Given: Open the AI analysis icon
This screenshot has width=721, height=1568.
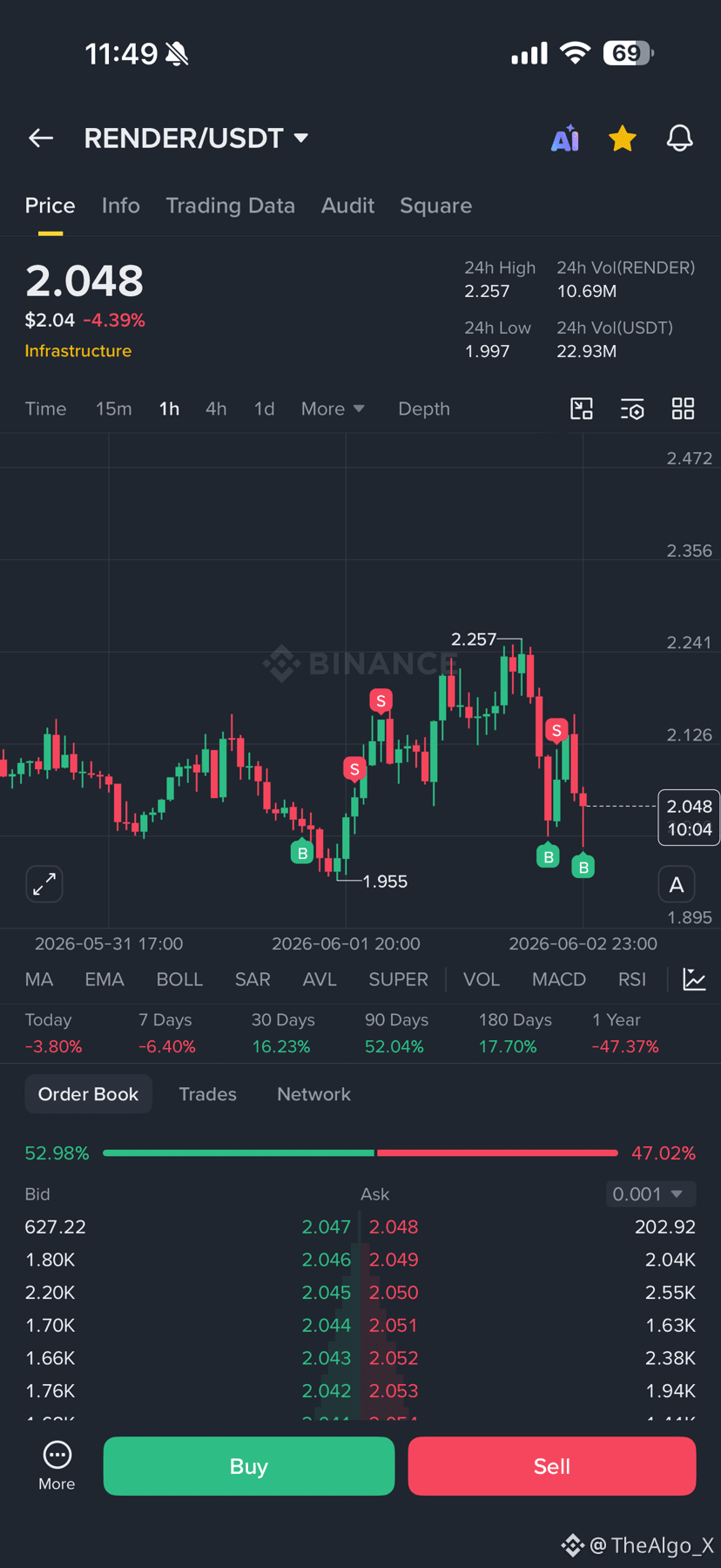Looking at the screenshot, I should [565, 139].
